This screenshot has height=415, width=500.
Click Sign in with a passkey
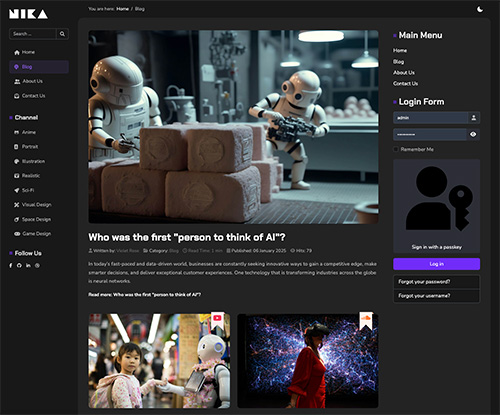point(436,206)
